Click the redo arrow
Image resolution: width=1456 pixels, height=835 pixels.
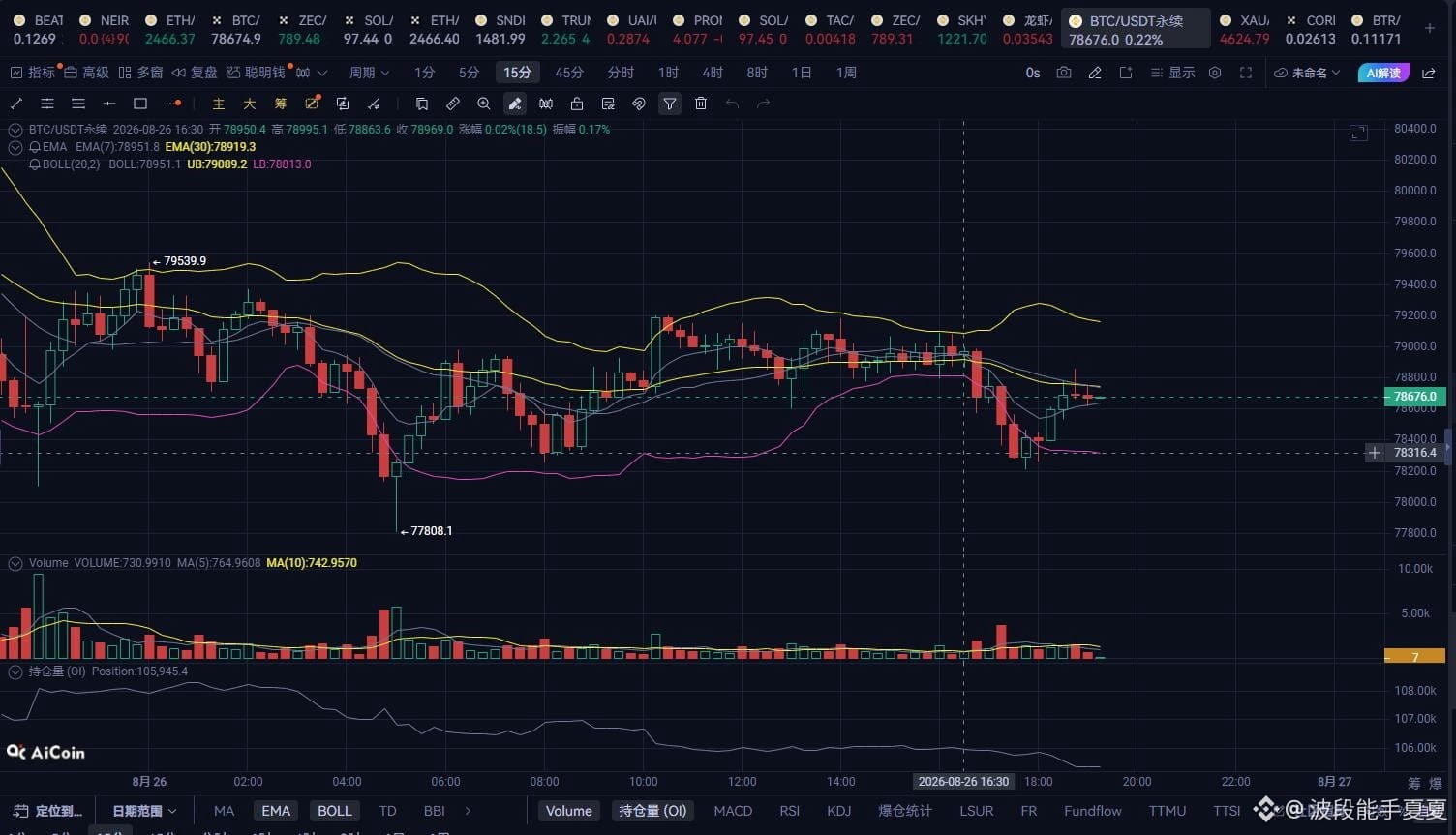pos(763,104)
